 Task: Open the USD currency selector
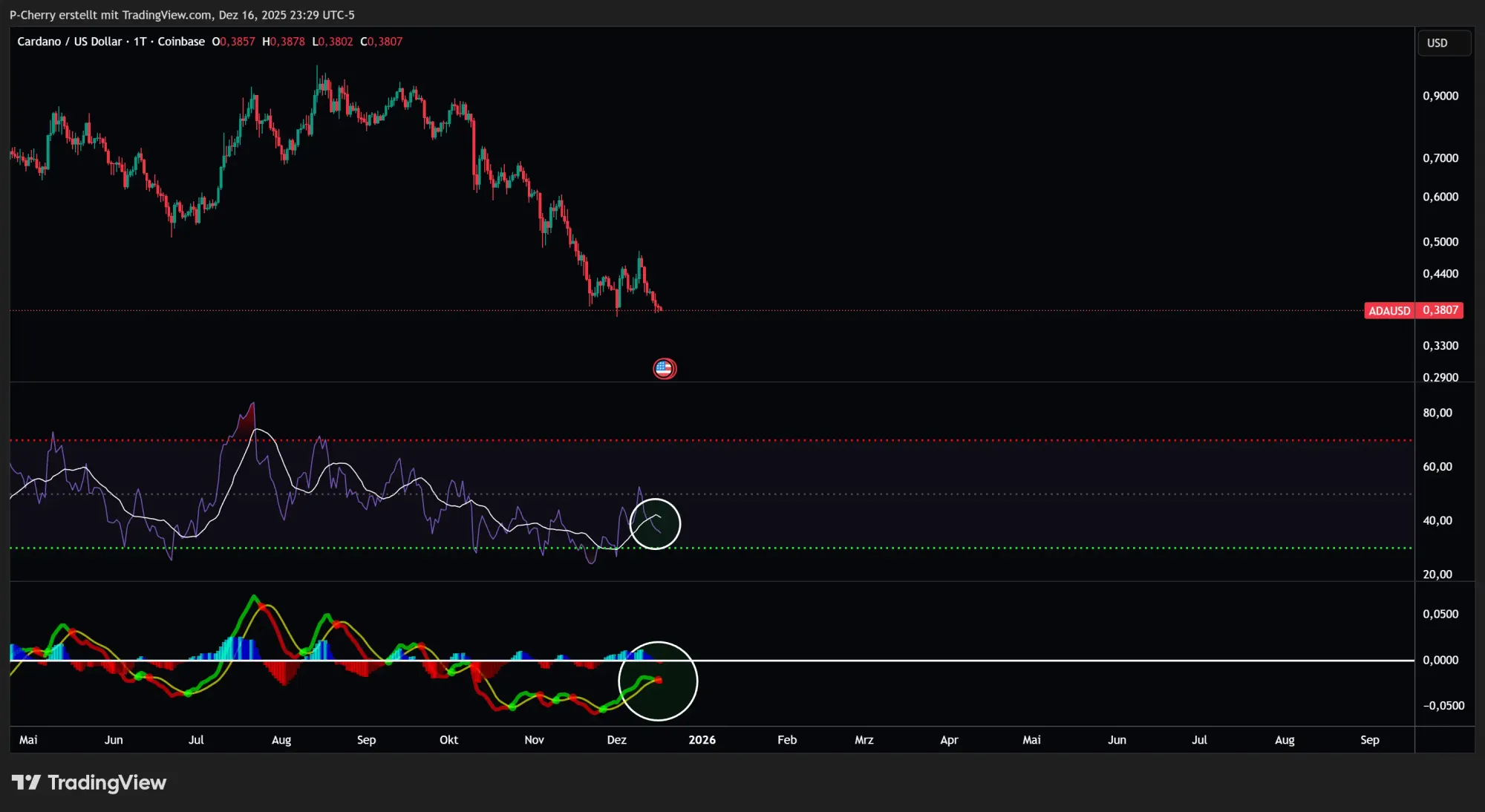click(1443, 42)
